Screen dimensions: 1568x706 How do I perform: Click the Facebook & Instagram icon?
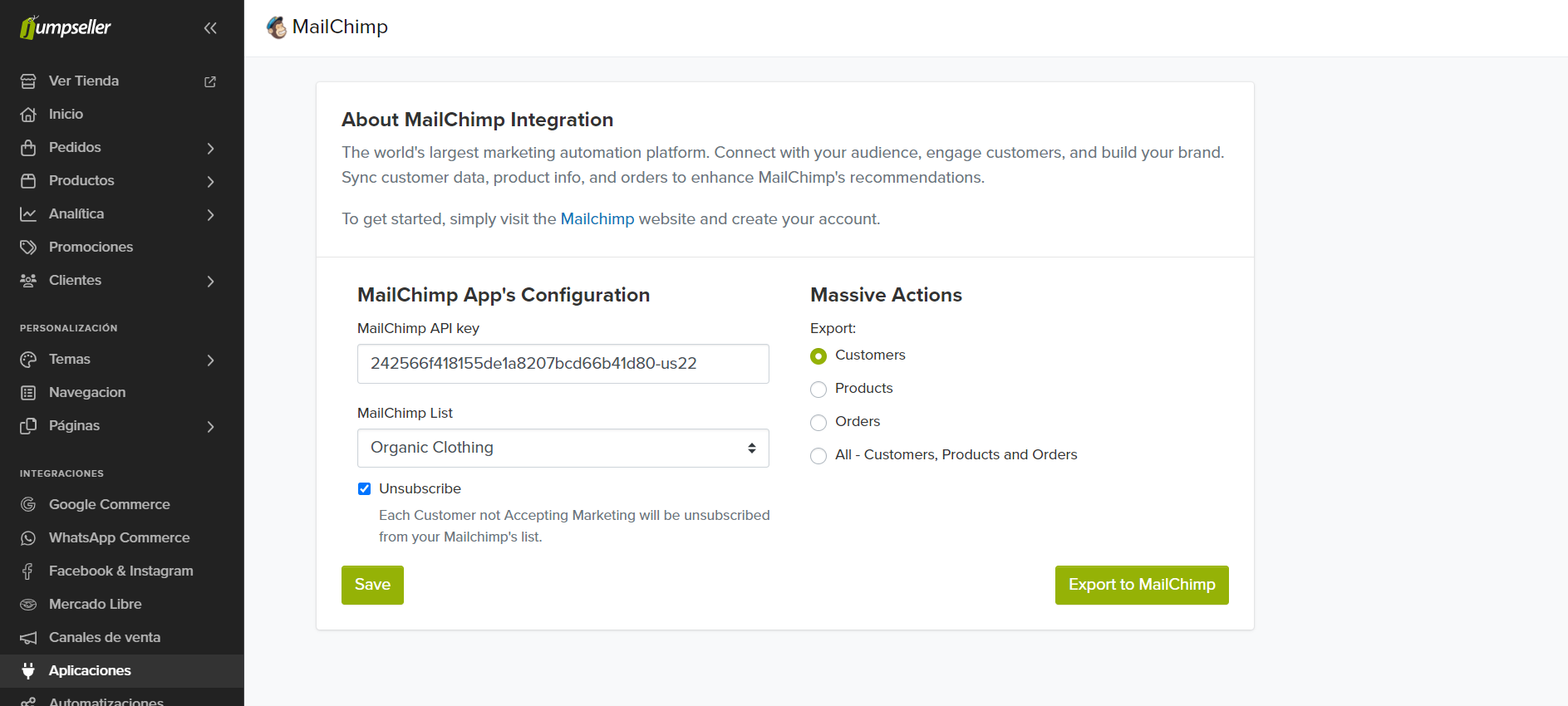[x=28, y=571]
